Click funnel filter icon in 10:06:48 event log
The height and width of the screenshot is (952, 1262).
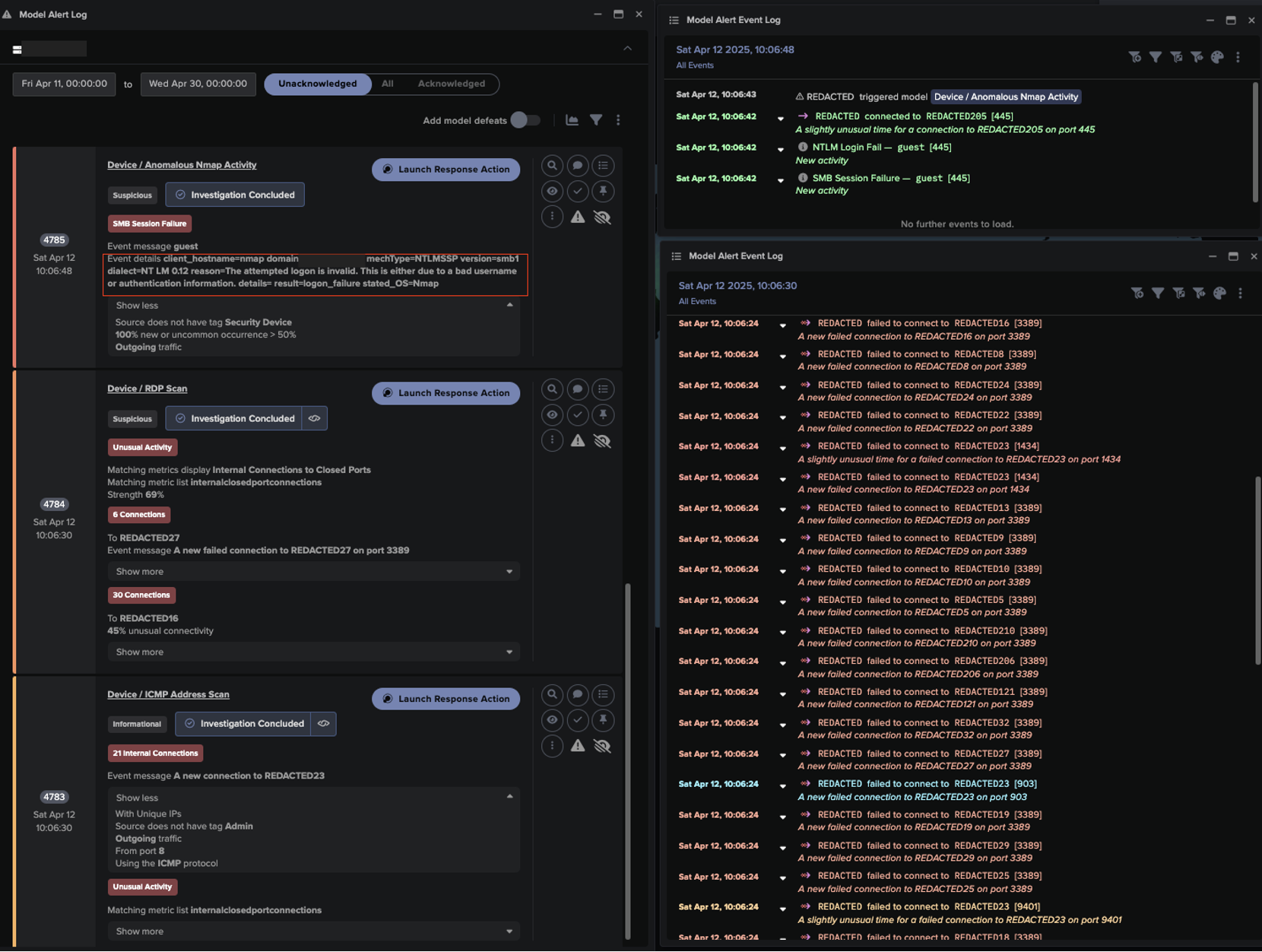click(1156, 57)
